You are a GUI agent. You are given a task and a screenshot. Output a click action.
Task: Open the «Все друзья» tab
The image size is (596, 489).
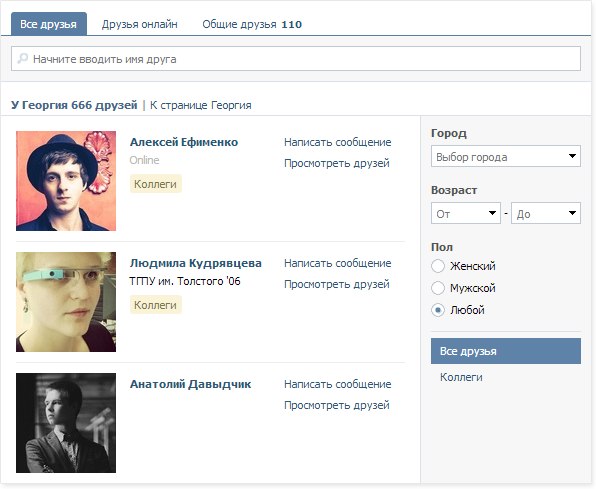49,24
